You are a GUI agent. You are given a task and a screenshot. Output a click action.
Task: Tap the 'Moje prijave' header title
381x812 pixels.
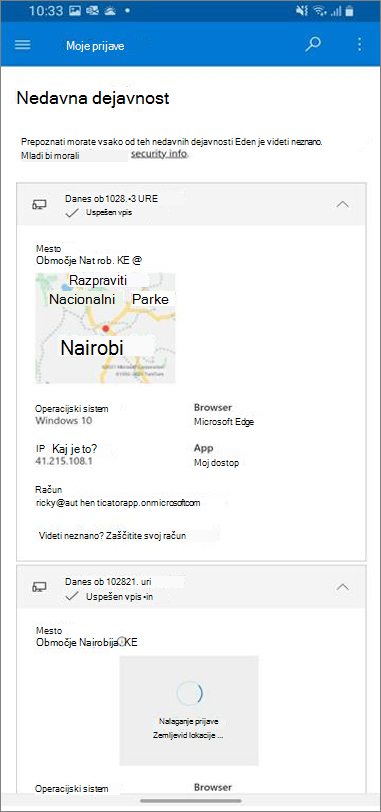pyautogui.click(x=95, y=46)
